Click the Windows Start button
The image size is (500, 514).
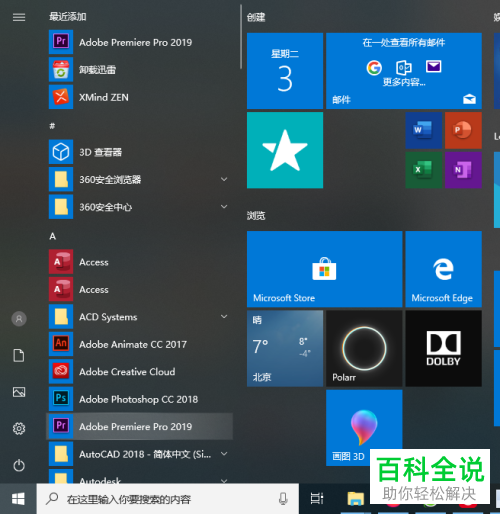click(x=18, y=499)
